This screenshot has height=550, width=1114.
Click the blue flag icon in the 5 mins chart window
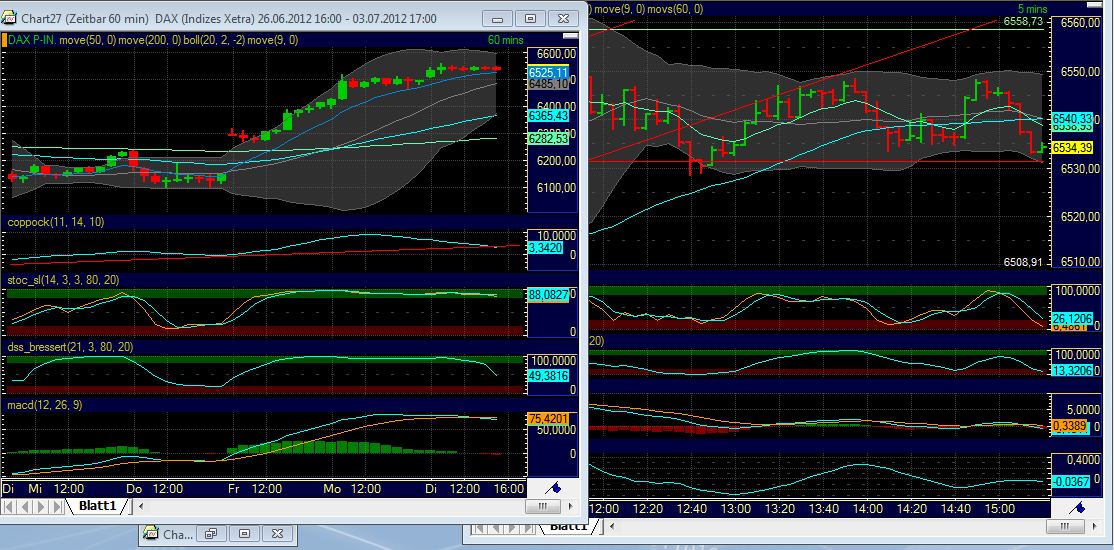coord(1078,507)
